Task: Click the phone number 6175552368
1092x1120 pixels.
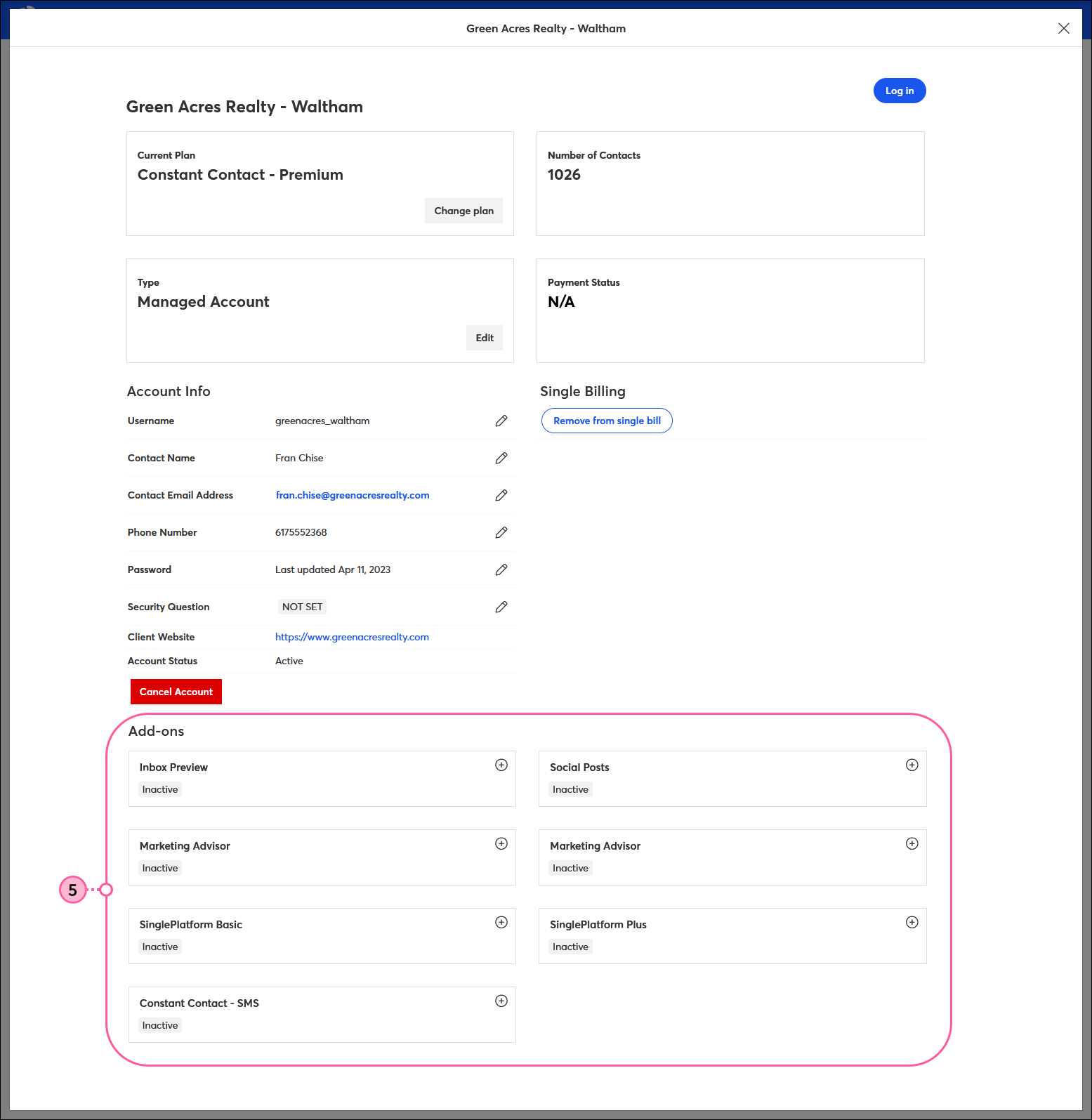Action: [301, 532]
